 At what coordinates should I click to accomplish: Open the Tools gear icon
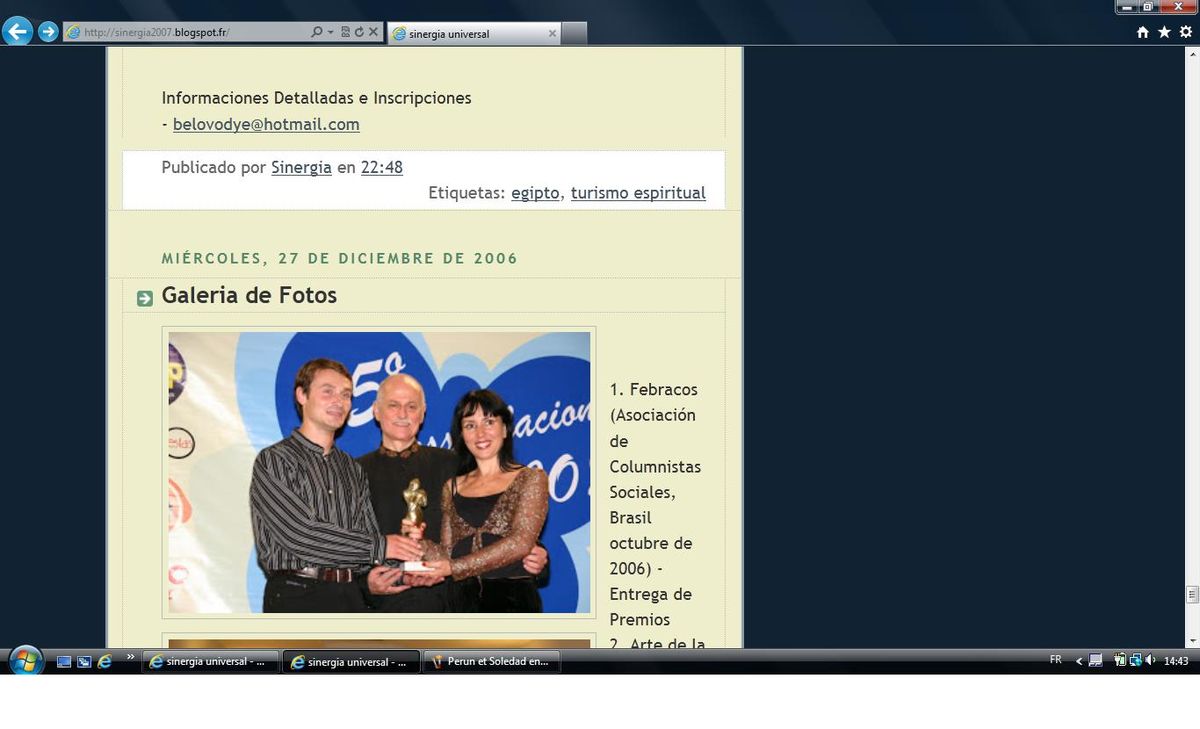tap(1186, 32)
